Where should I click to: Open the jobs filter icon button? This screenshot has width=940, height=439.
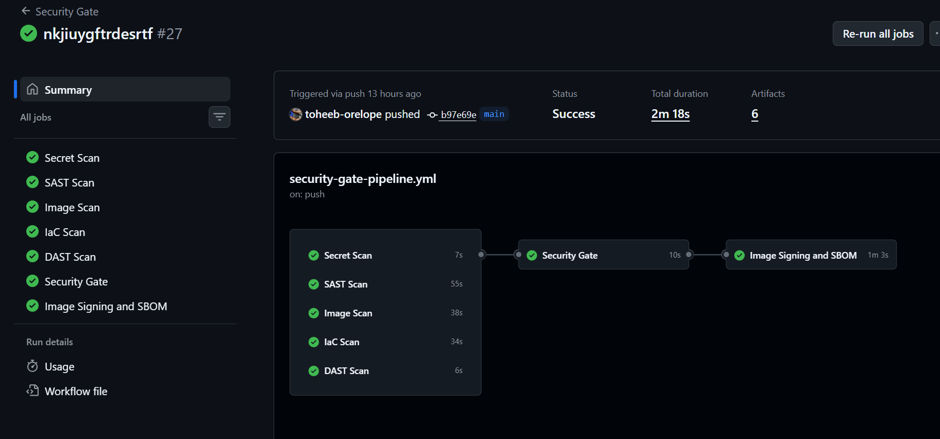coord(219,117)
